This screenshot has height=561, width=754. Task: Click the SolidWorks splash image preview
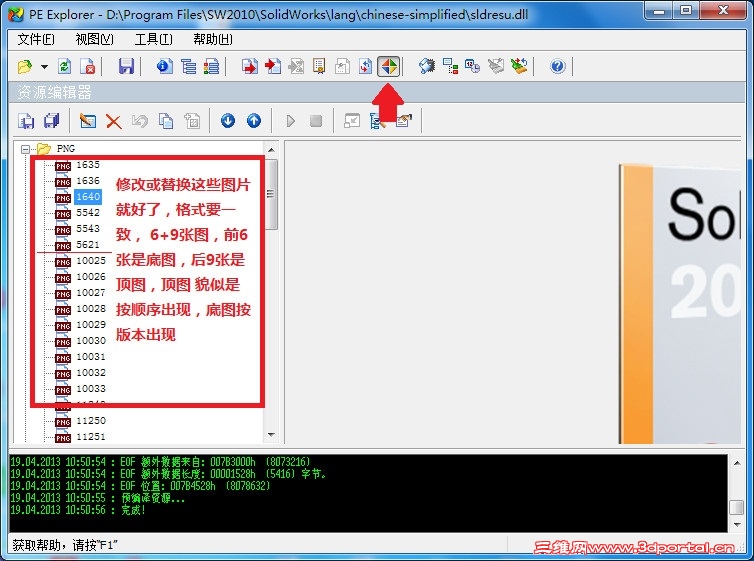[x=679, y=304]
